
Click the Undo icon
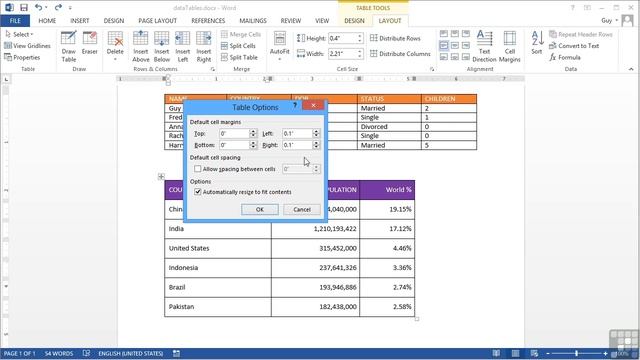click(38, 7)
